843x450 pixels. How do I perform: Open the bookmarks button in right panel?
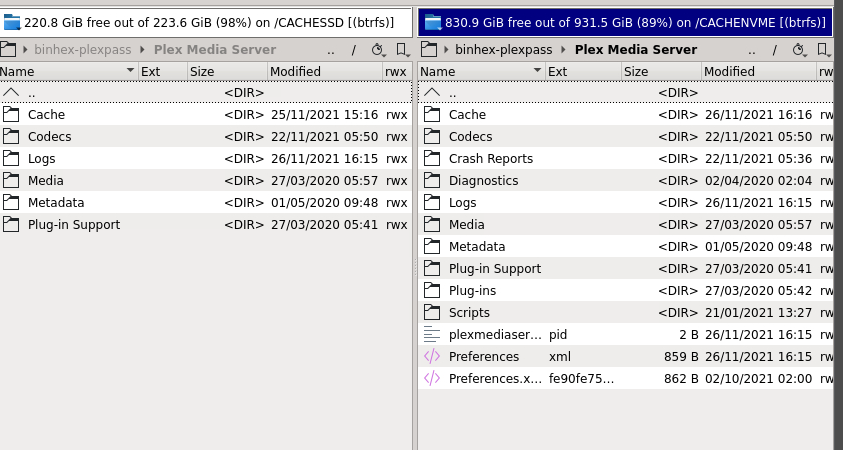coord(824,50)
